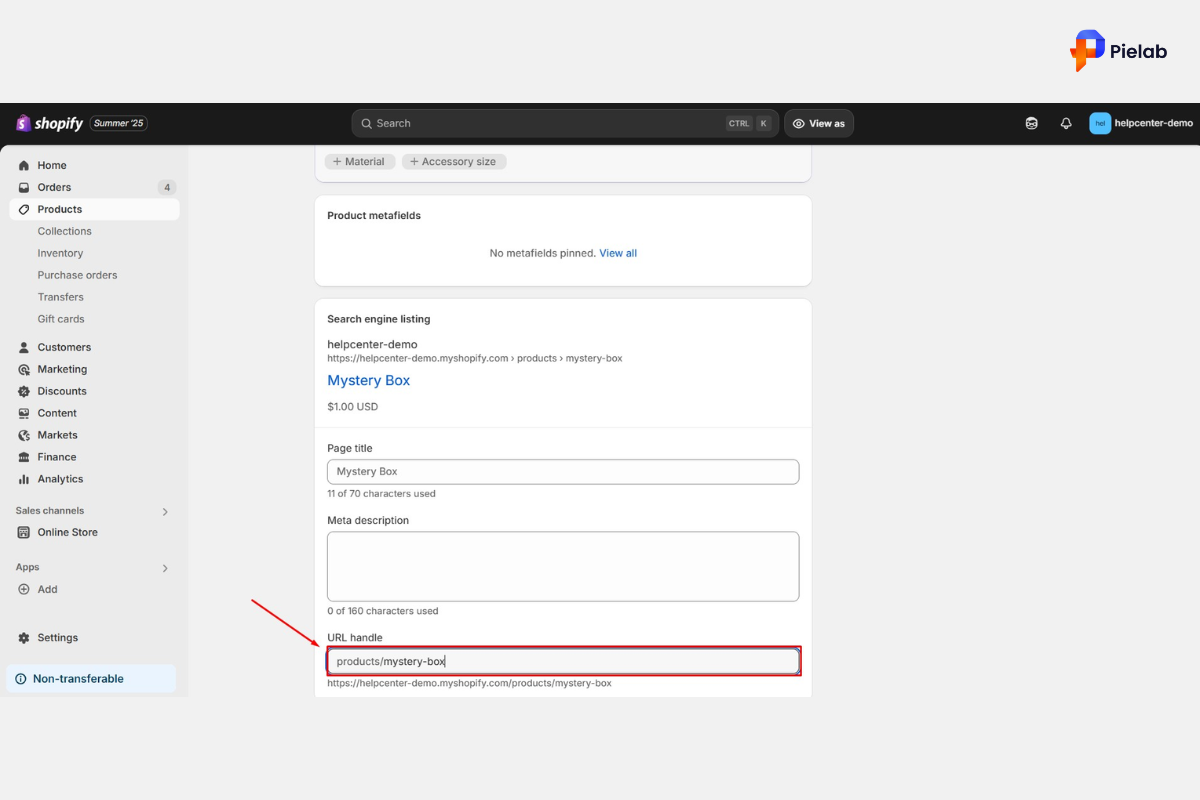Open the helpcenter-demo account menu
This screenshot has width=1200, height=800.
tap(1141, 123)
